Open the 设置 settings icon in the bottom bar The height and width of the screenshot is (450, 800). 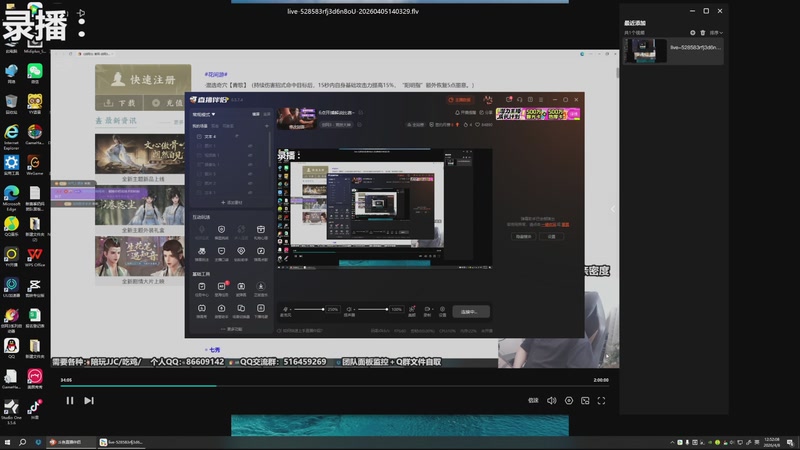point(442,311)
